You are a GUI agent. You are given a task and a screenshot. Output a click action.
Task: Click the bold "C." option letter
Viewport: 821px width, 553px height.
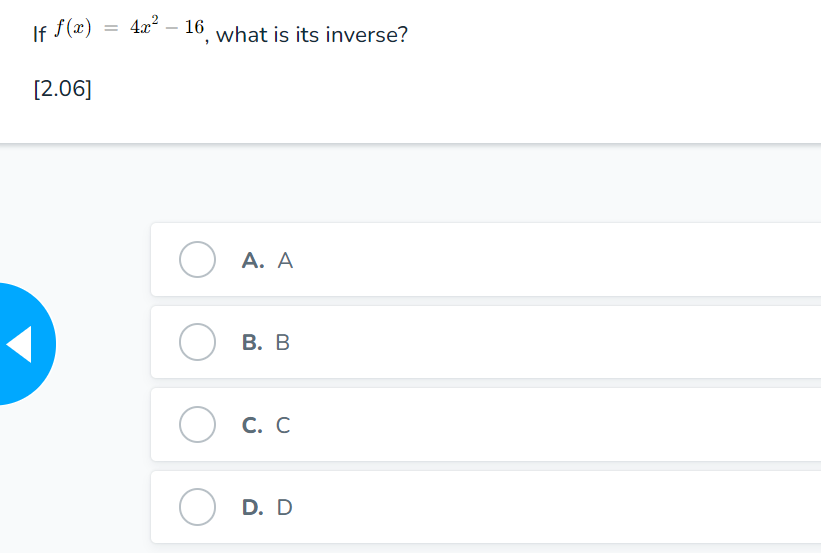(x=253, y=425)
